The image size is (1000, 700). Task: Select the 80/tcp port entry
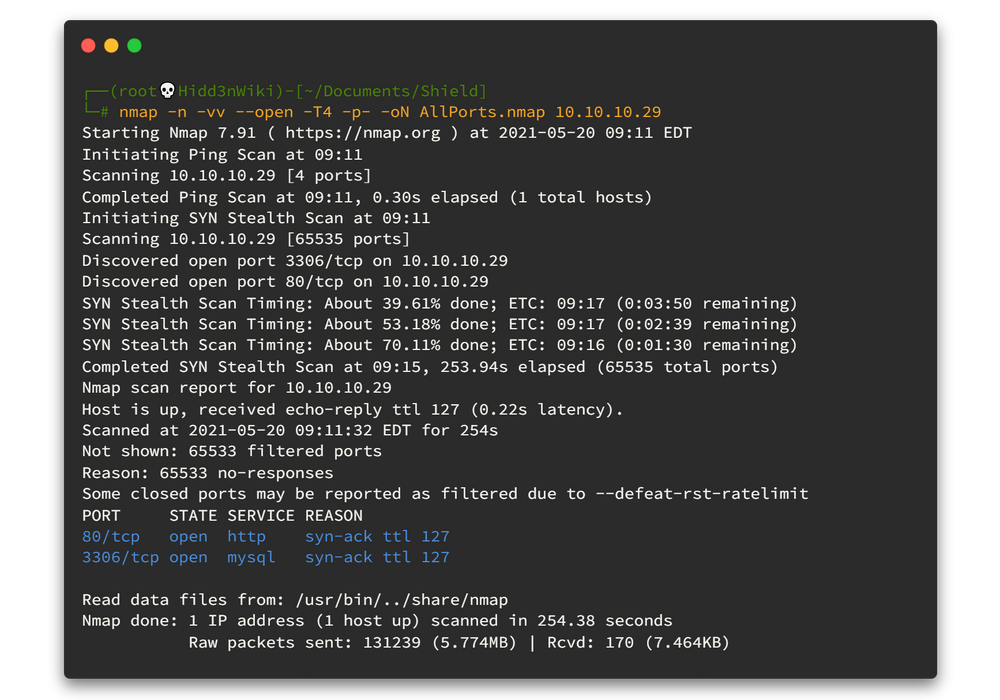110,537
